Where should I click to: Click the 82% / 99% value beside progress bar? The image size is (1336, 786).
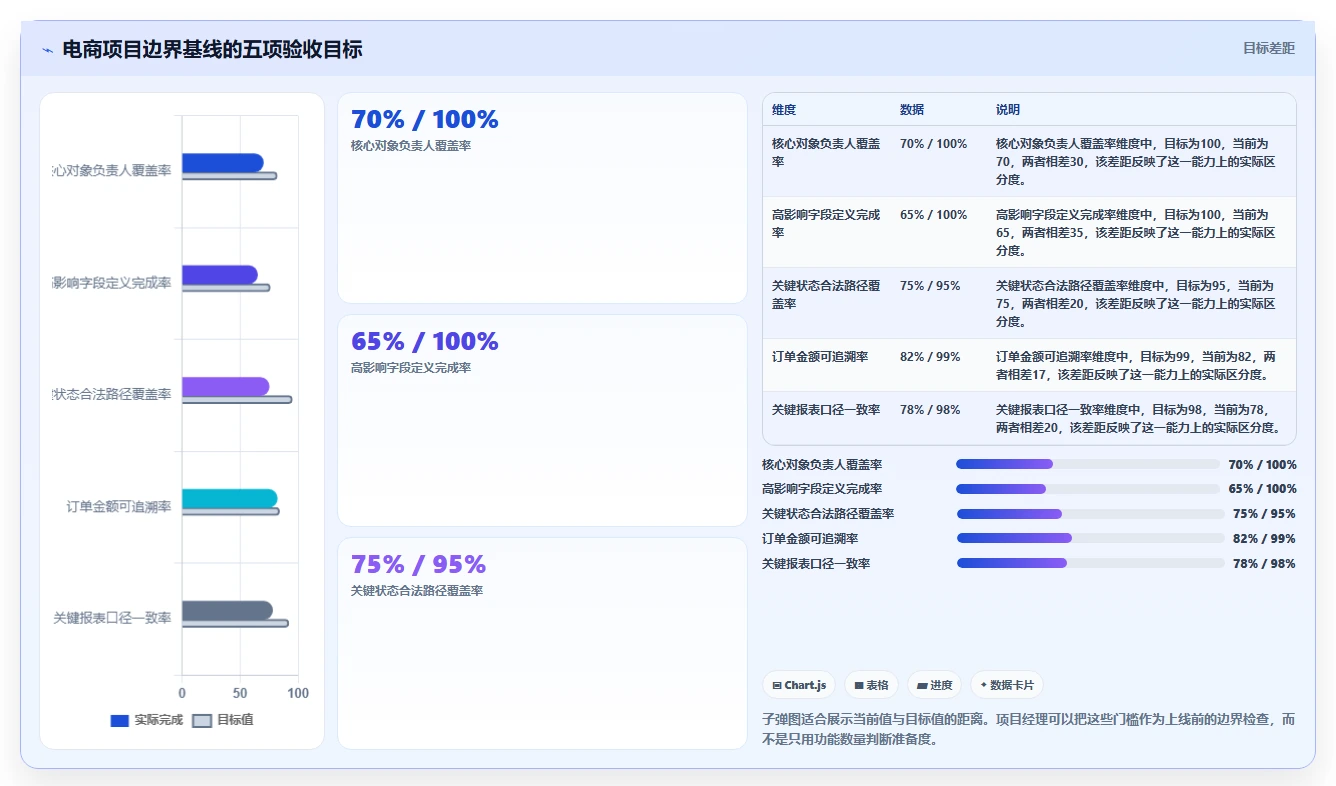1264,539
